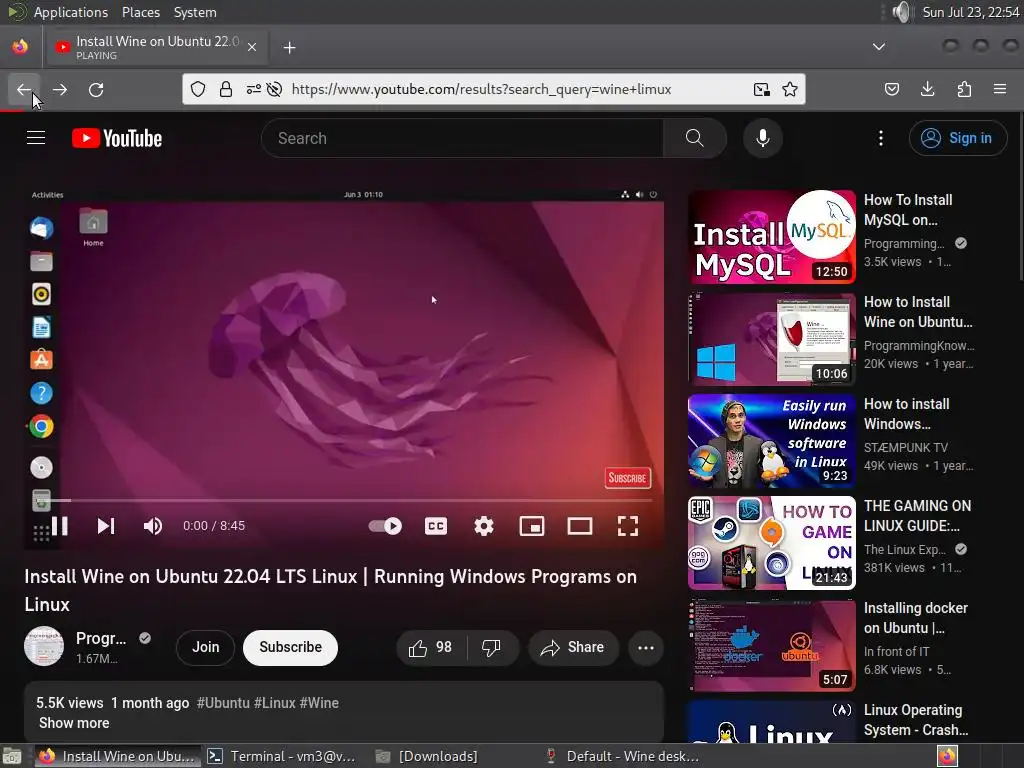Go back with the browser back arrow
This screenshot has width=1024, height=768.
point(24,89)
